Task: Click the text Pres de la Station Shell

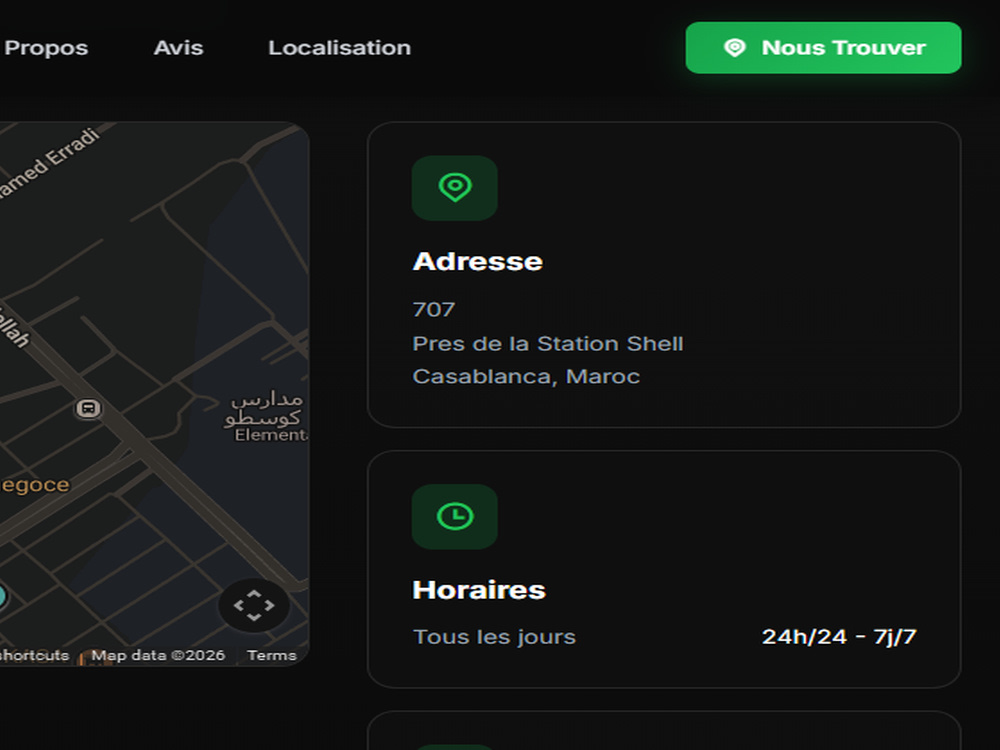Action: (548, 344)
